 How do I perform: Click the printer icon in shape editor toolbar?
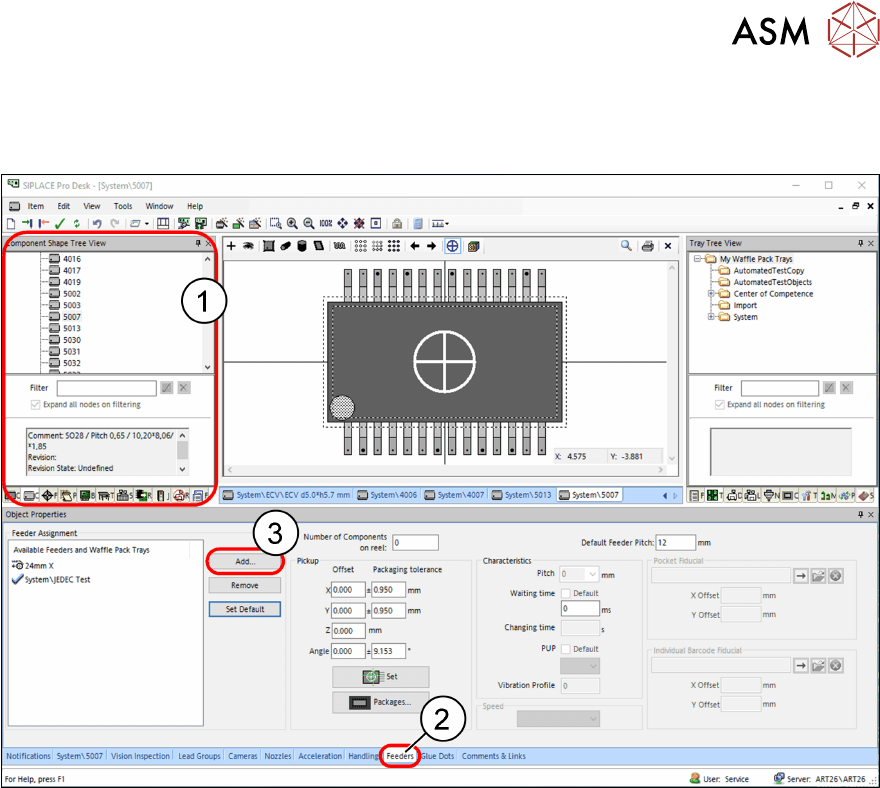tap(648, 246)
